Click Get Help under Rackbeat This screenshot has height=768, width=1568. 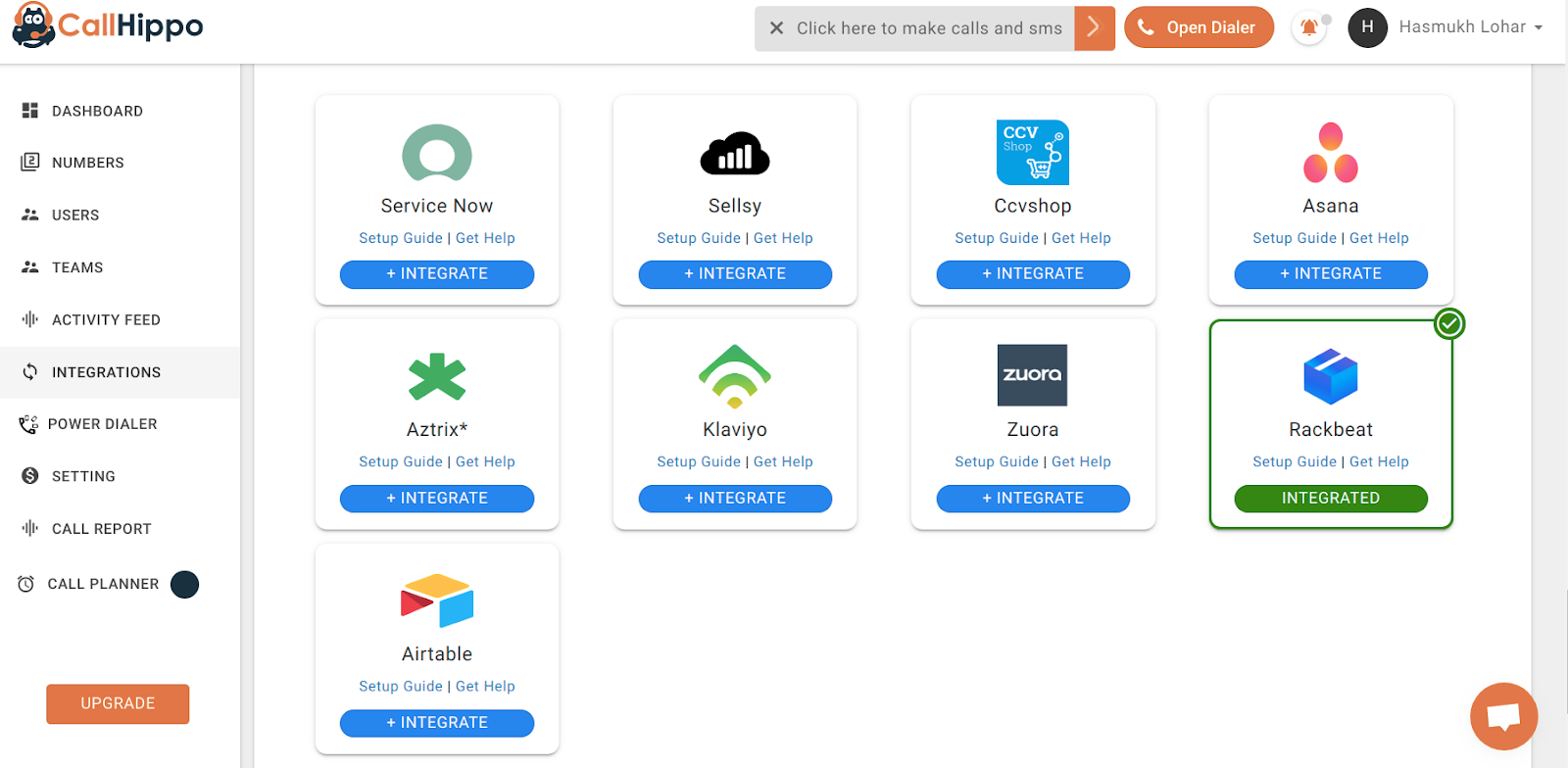[1379, 461]
